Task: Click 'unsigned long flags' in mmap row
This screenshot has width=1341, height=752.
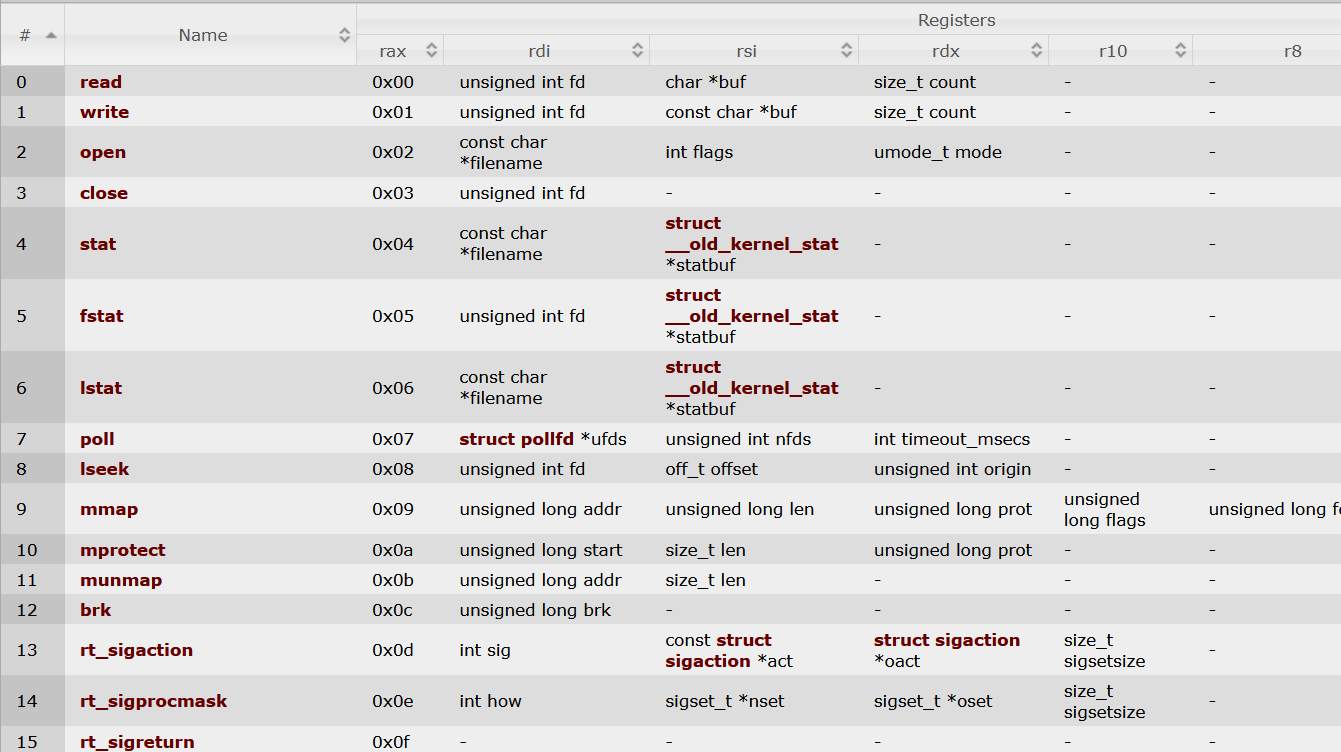Action: click(1105, 509)
